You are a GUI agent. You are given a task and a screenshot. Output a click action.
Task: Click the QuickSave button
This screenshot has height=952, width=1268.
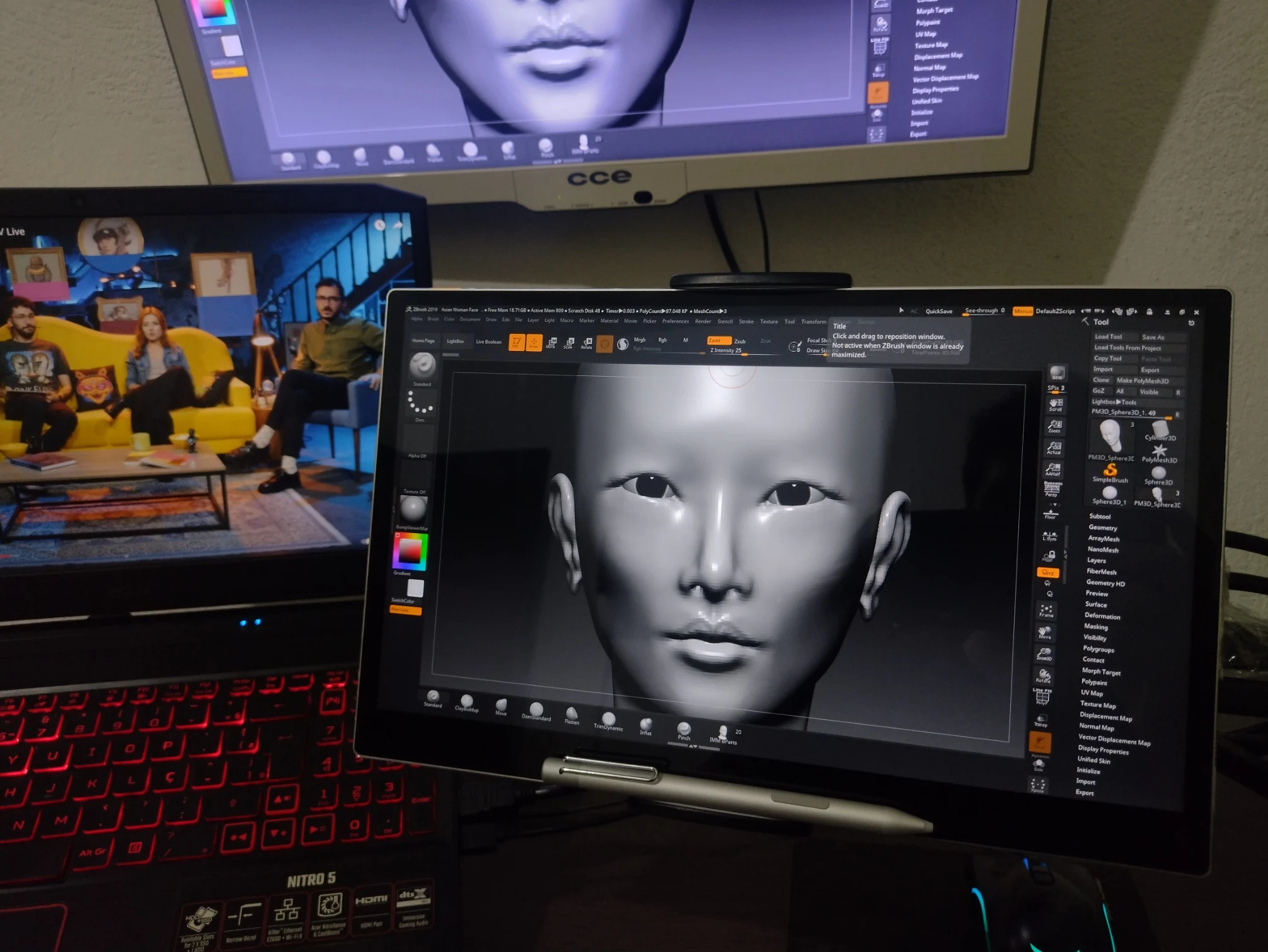point(938,311)
